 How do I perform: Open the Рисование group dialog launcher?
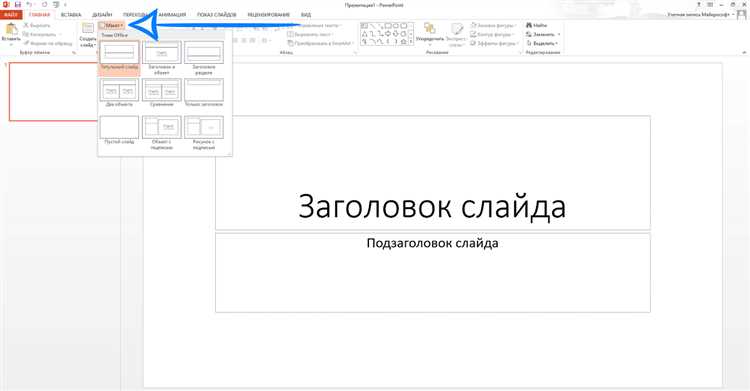coord(519,53)
